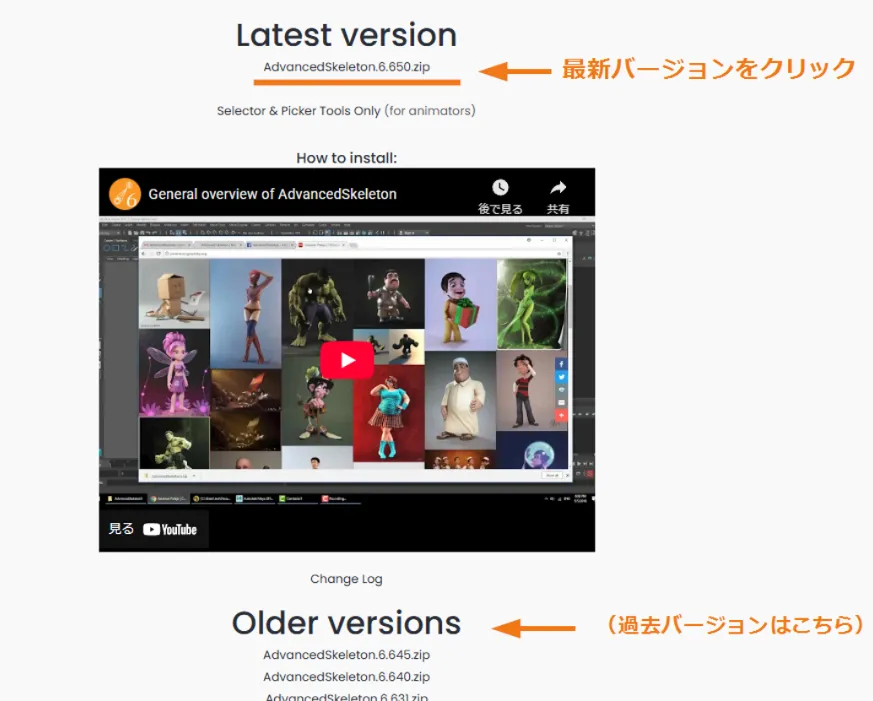The height and width of the screenshot is (701, 873).
Task: Click the pink fairy character thumbnail
Action: click(x=174, y=370)
